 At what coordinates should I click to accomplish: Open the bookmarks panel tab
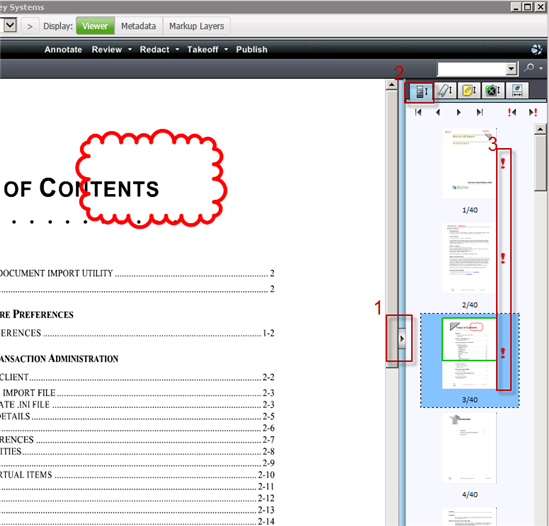click(446, 91)
